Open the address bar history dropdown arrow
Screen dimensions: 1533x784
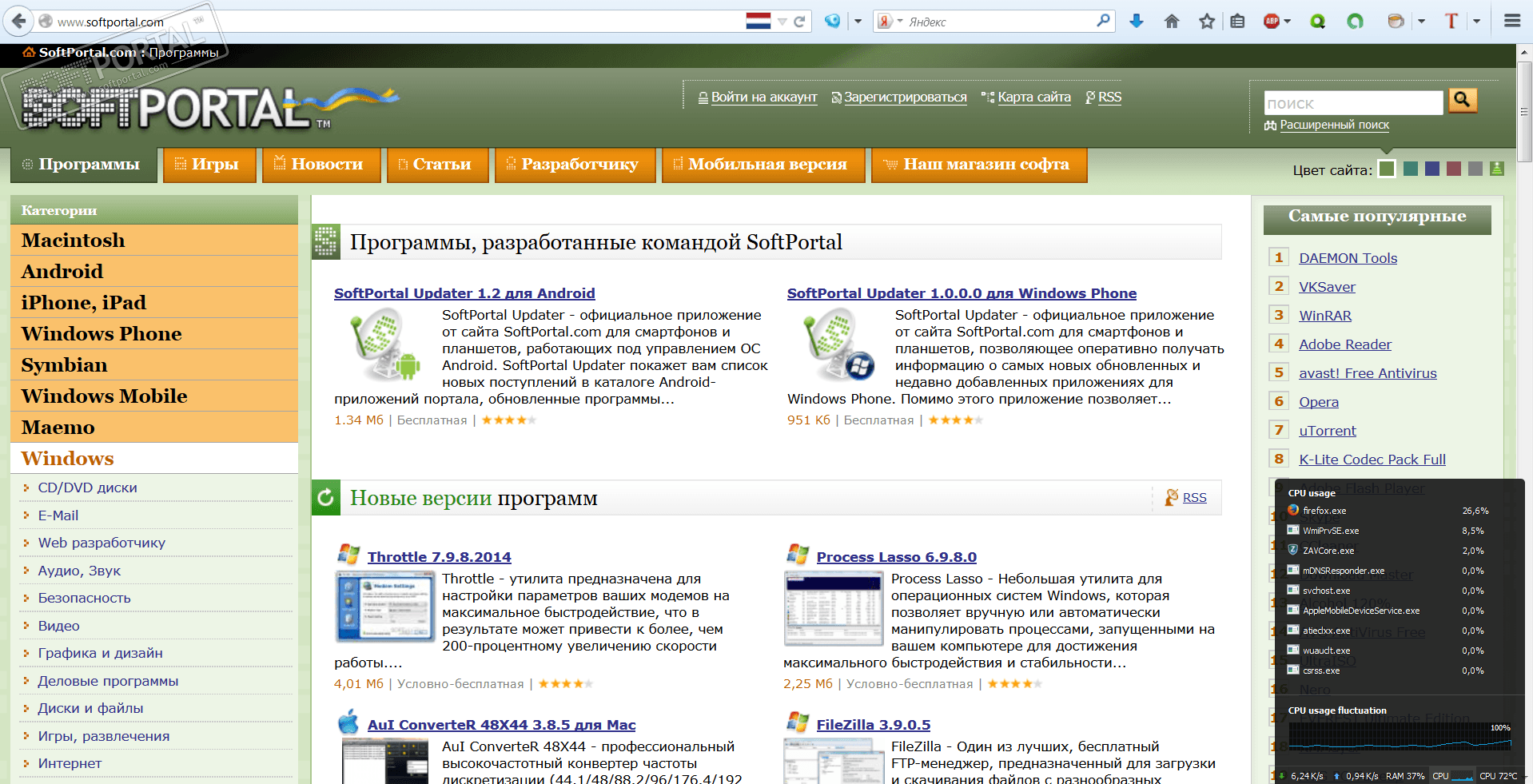click(x=782, y=22)
